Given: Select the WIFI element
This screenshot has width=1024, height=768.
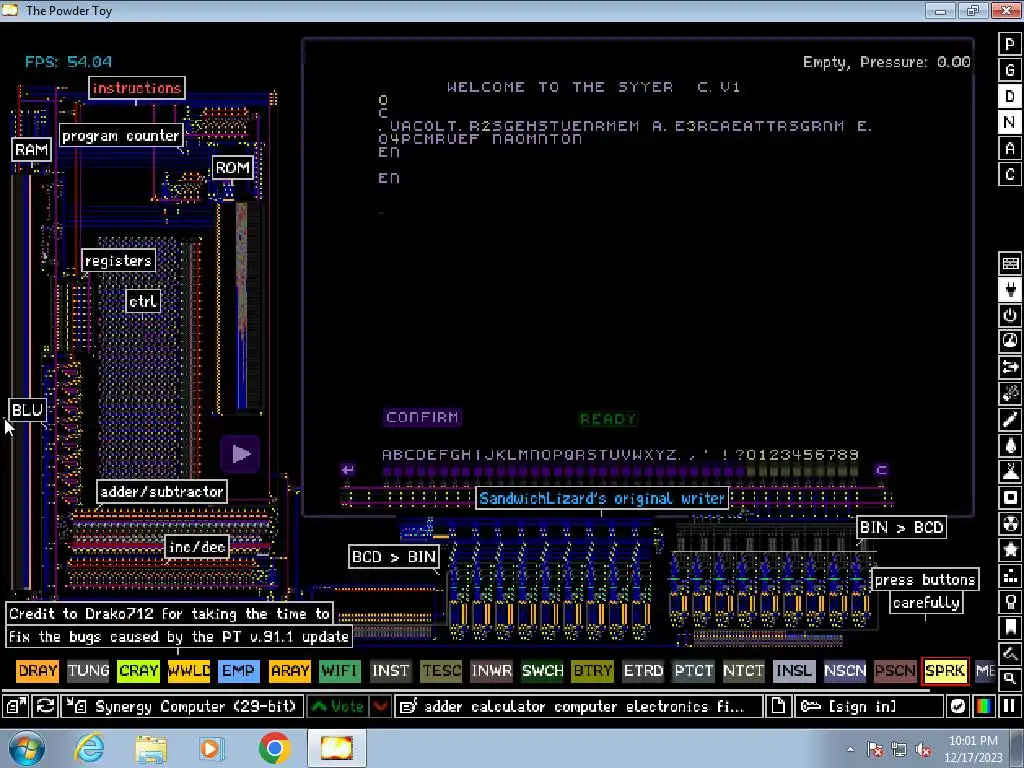Looking at the screenshot, I should click(x=340, y=671).
